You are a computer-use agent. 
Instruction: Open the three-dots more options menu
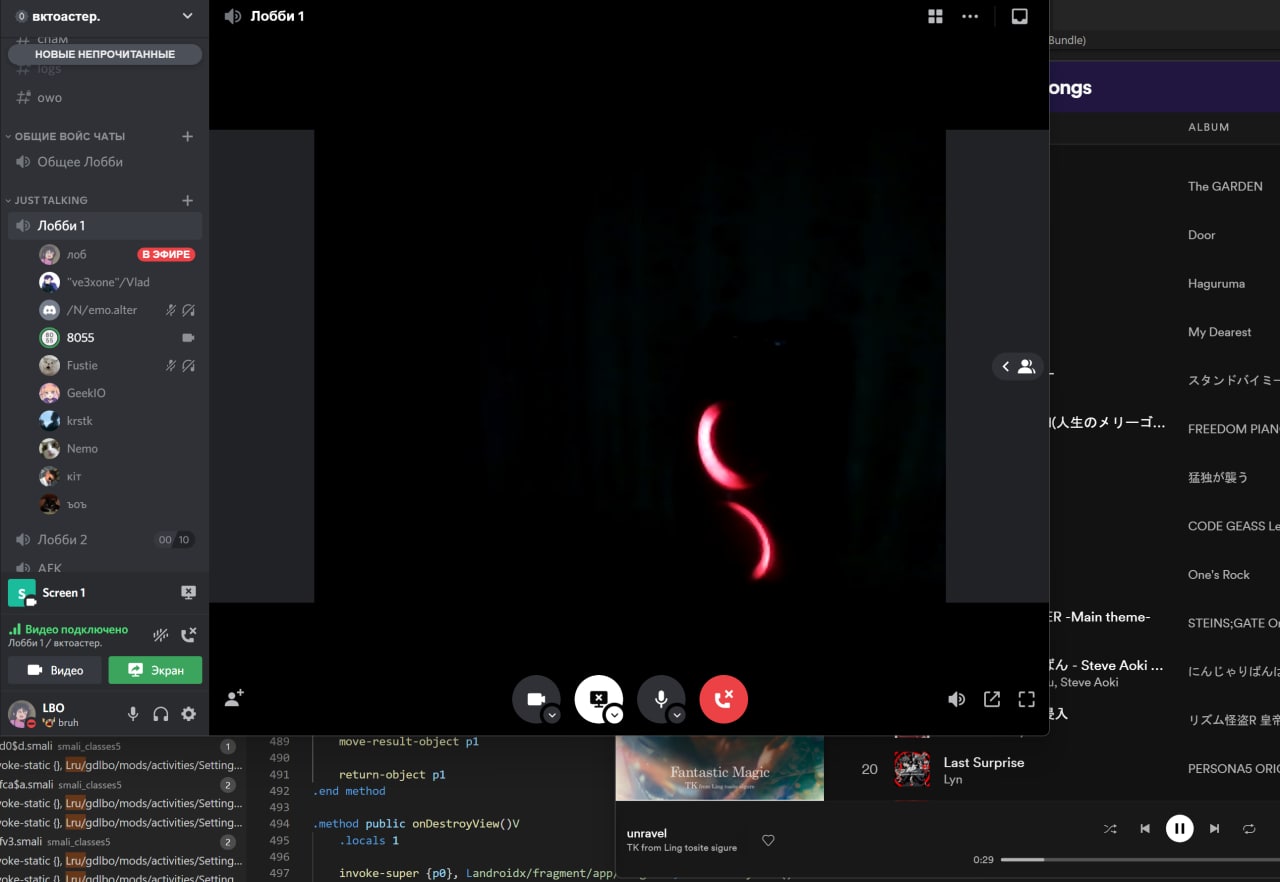coord(970,16)
